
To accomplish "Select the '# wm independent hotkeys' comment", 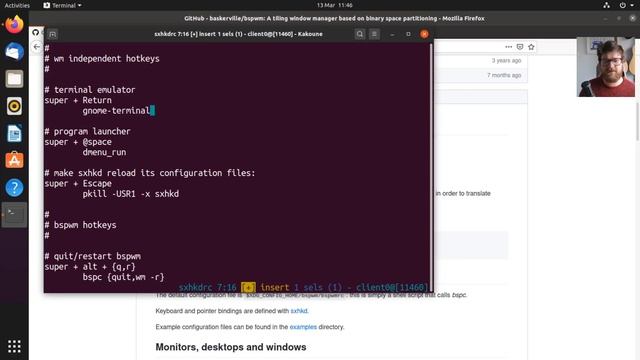I will 102,58.
